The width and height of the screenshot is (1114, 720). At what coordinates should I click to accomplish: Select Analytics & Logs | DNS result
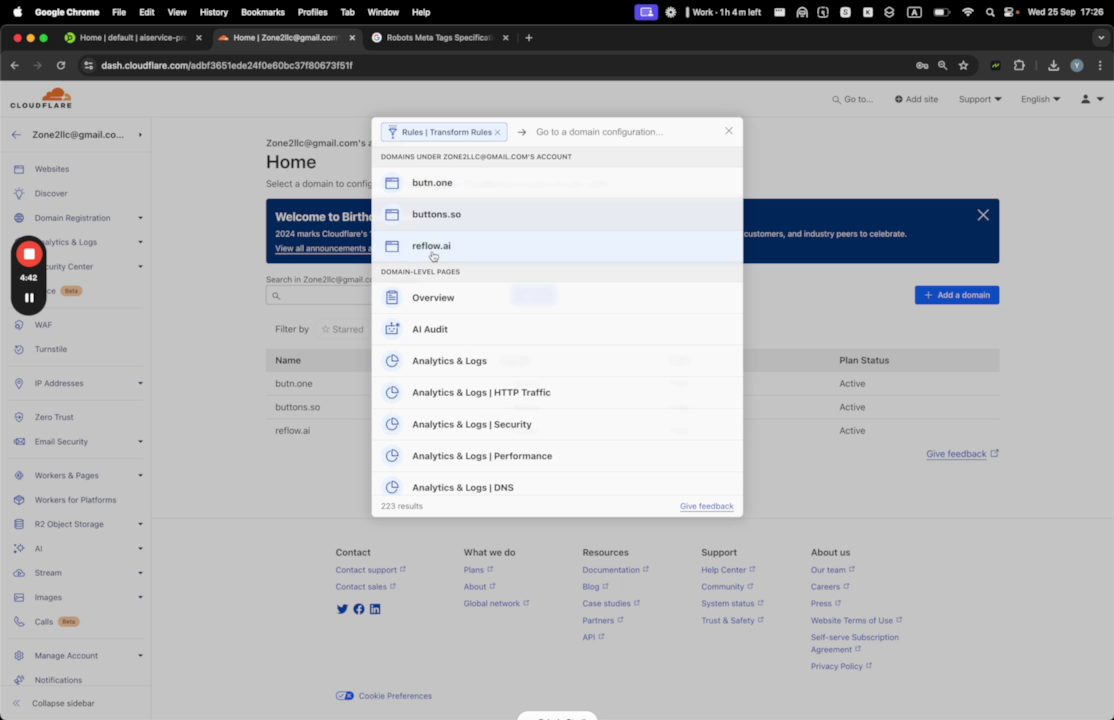coord(557,487)
